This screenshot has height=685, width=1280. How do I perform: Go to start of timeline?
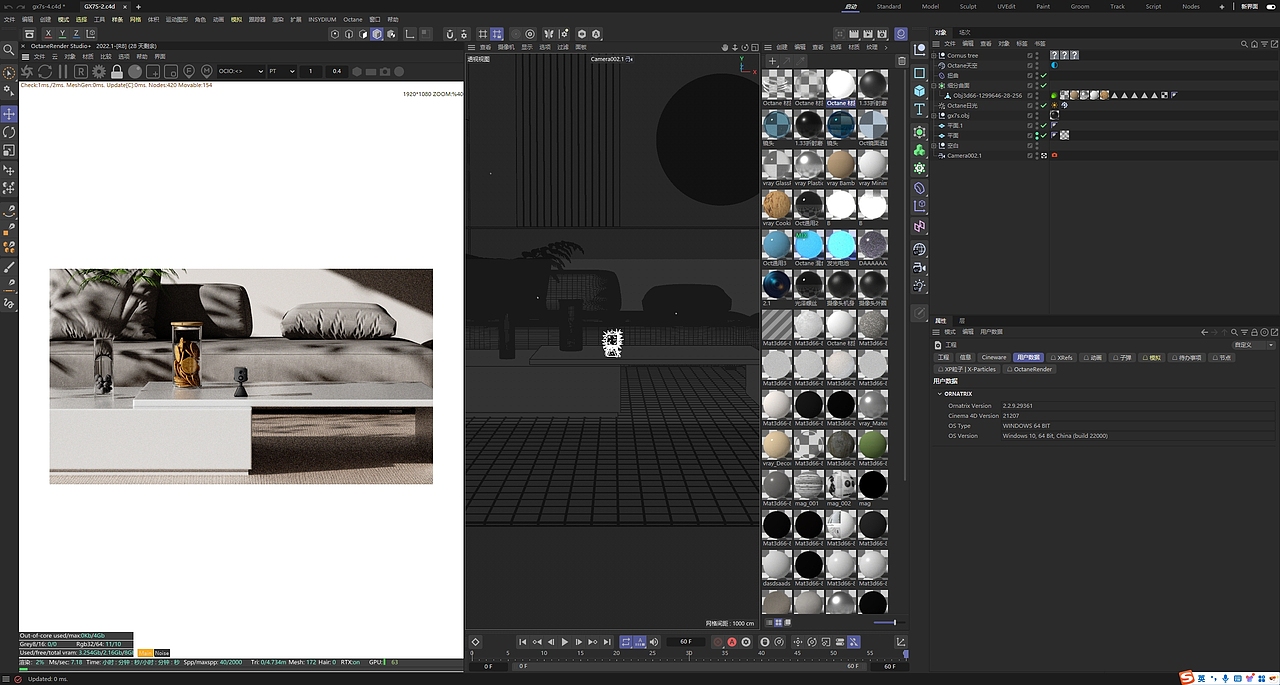point(522,642)
